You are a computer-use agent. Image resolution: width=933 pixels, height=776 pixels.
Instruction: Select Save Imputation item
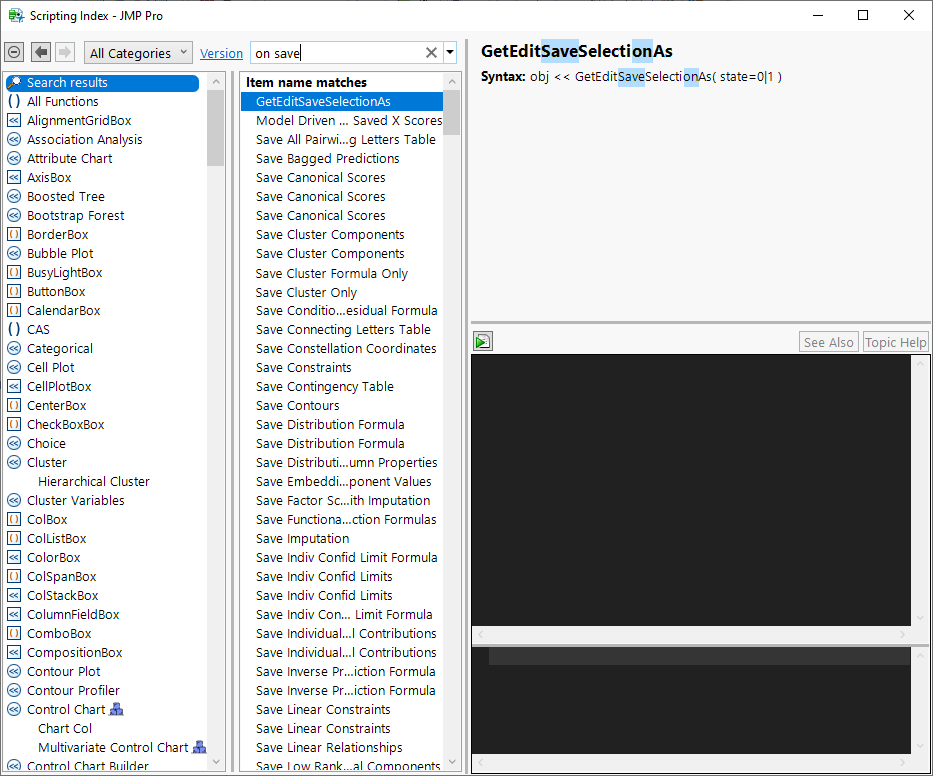point(302,538)
